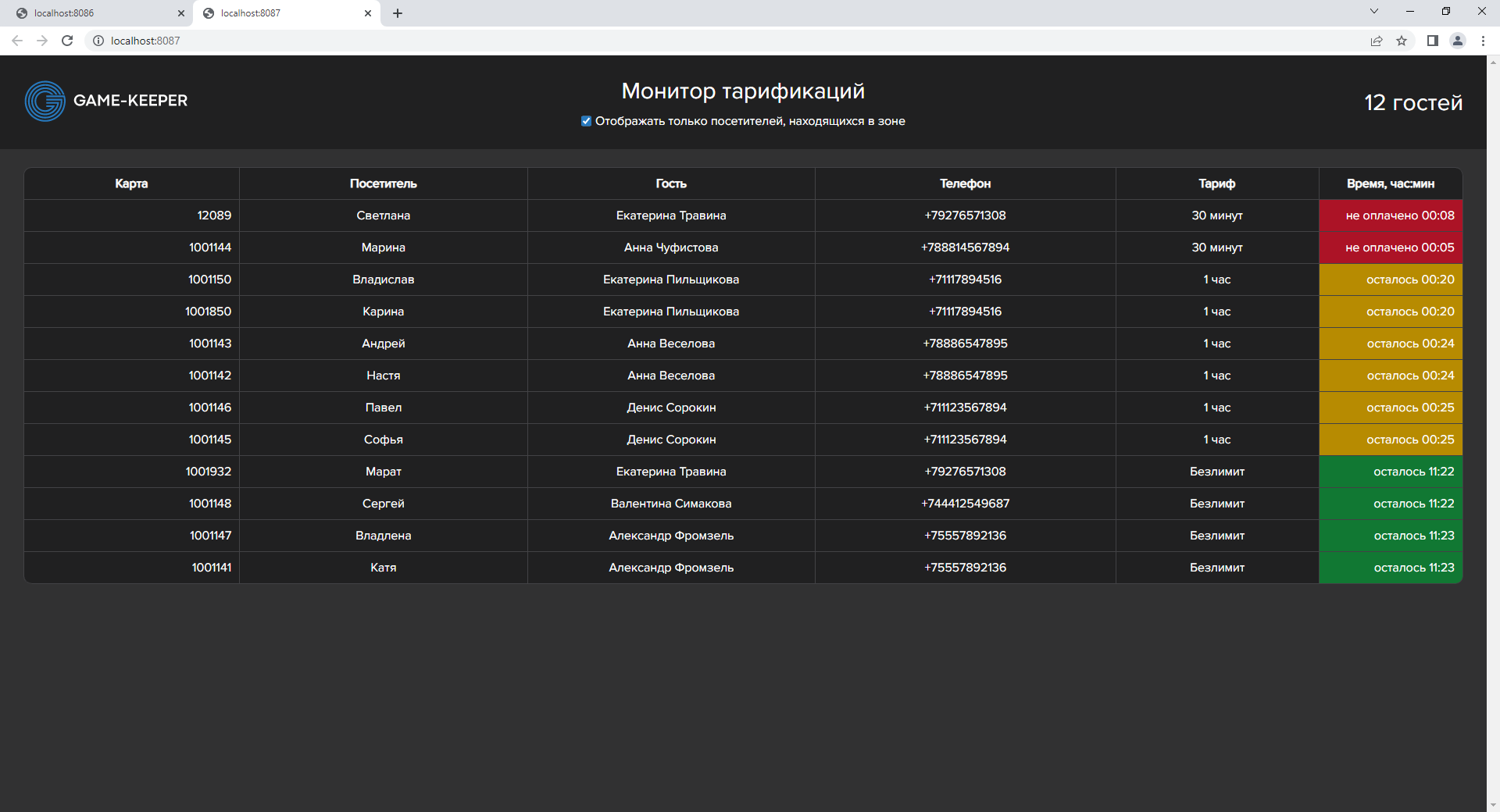Click the Телефон column header

tap(965, 183)
